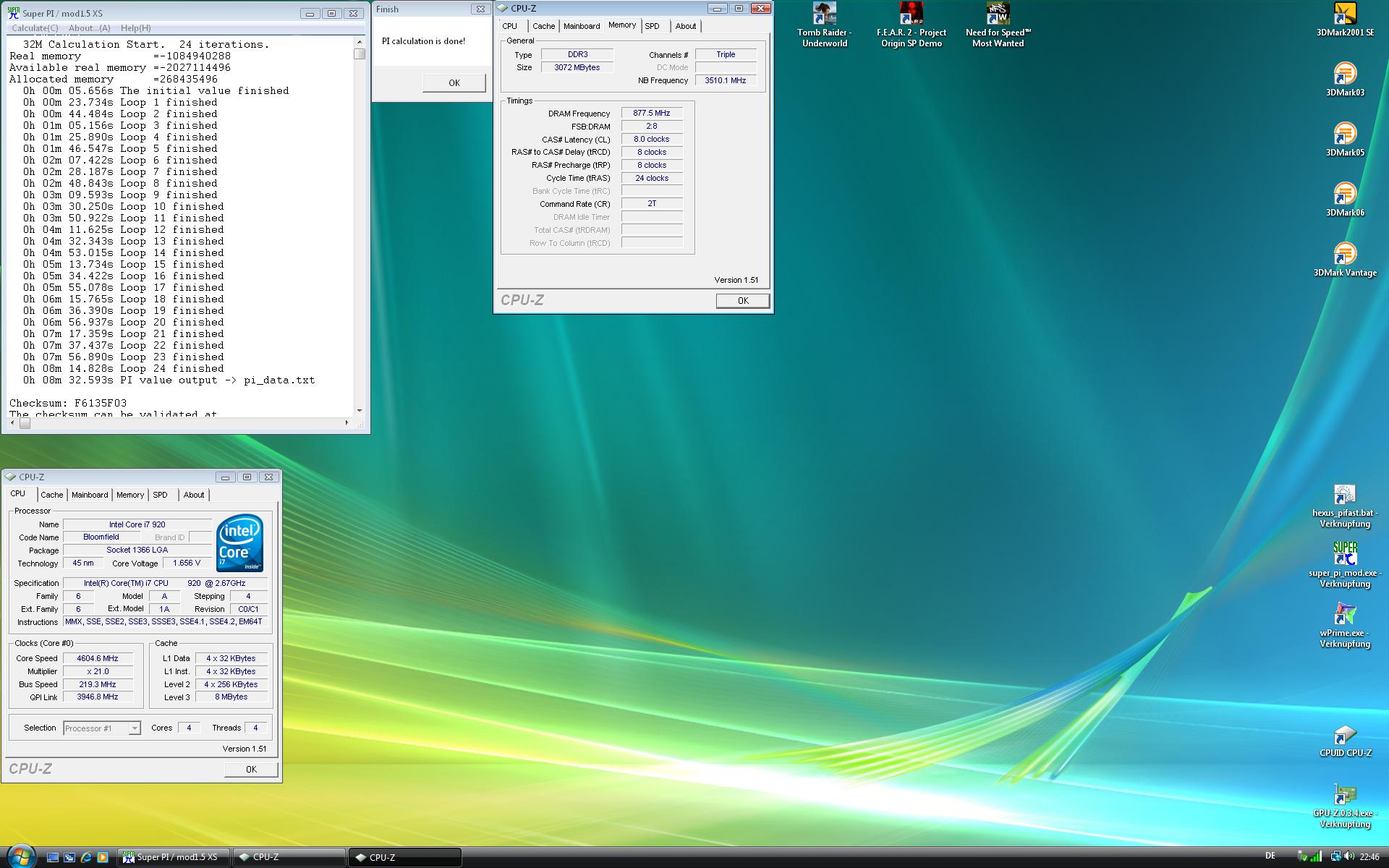Switch to SPD tab in bottom CPU-Z window
This screenshot has width=1389, height=868.
click(x=160, y=495)
